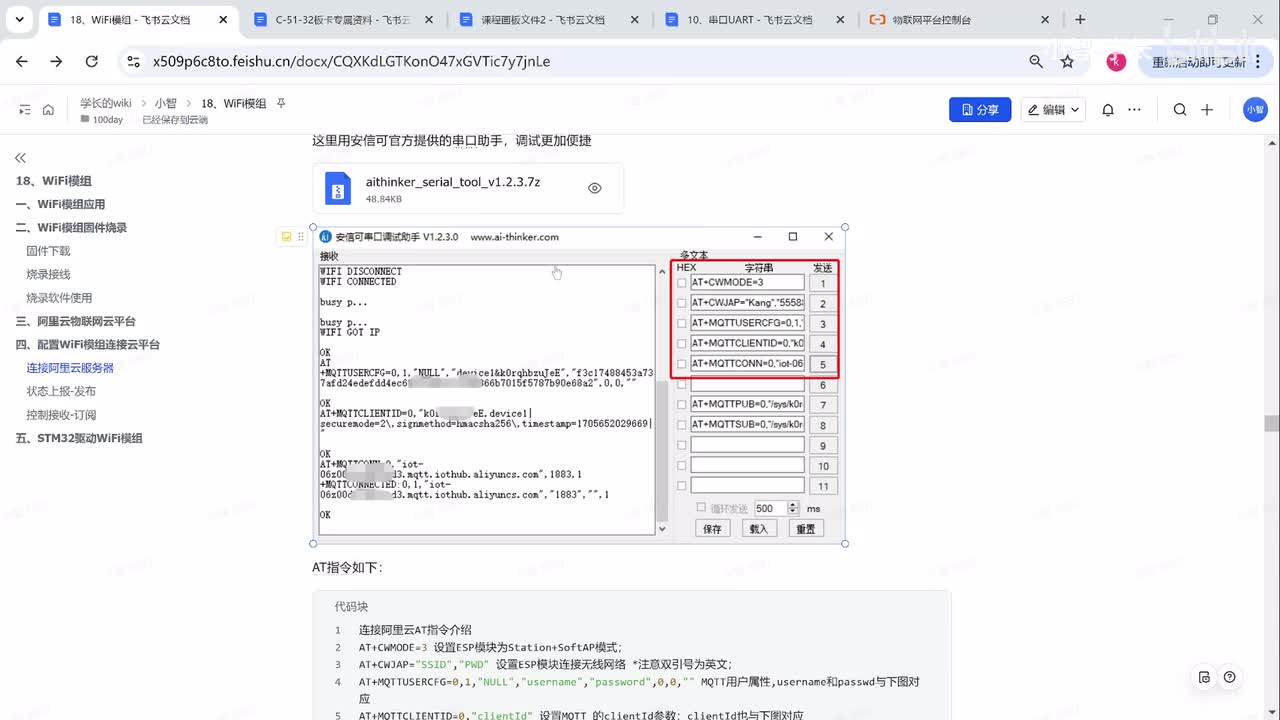
Task: Click the help question-mark icon
Action: click(1229, 677)
